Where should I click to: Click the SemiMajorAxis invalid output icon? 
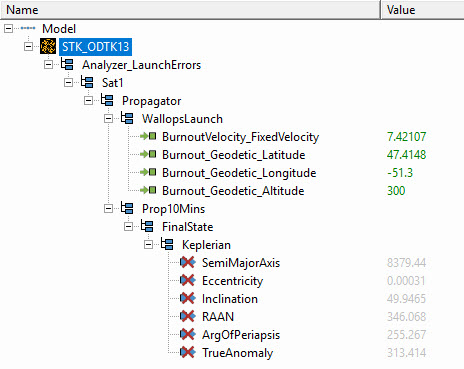point(188,262)
